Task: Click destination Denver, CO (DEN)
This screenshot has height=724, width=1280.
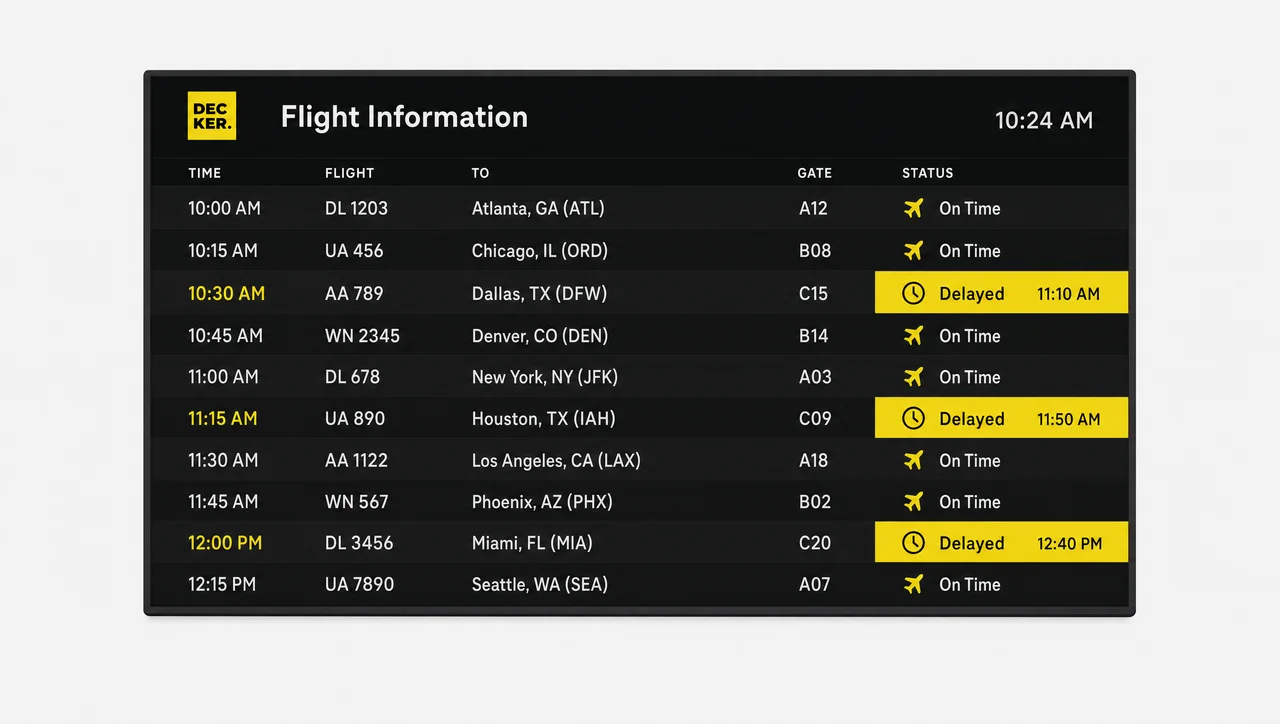Action: click(540, 336)
